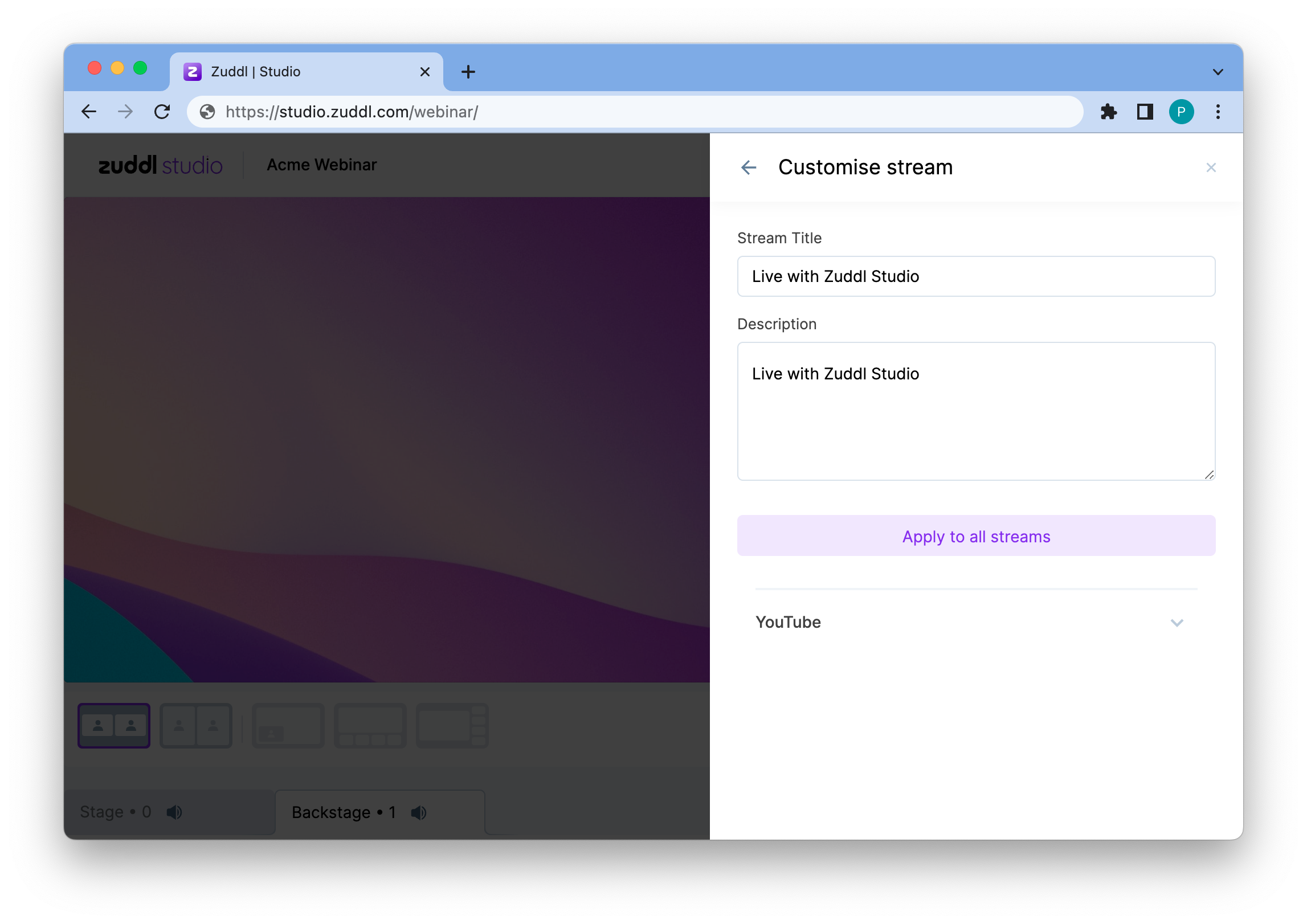
Task: Open the tab search dropdown arrow
Action: [1218, 72]
